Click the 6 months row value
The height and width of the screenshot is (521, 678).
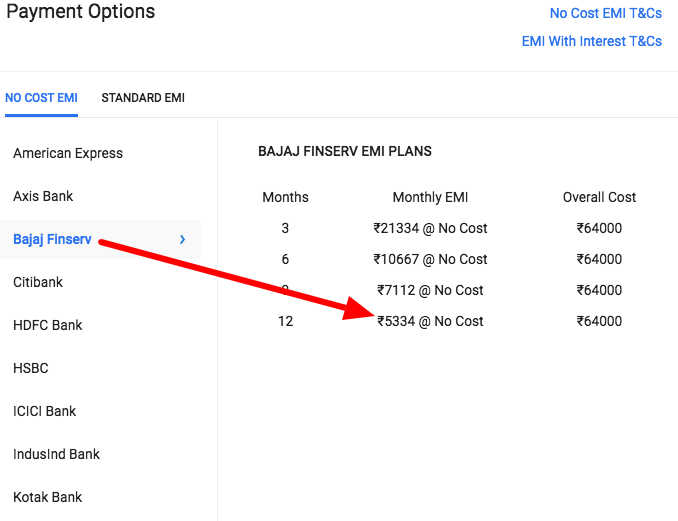285,259
